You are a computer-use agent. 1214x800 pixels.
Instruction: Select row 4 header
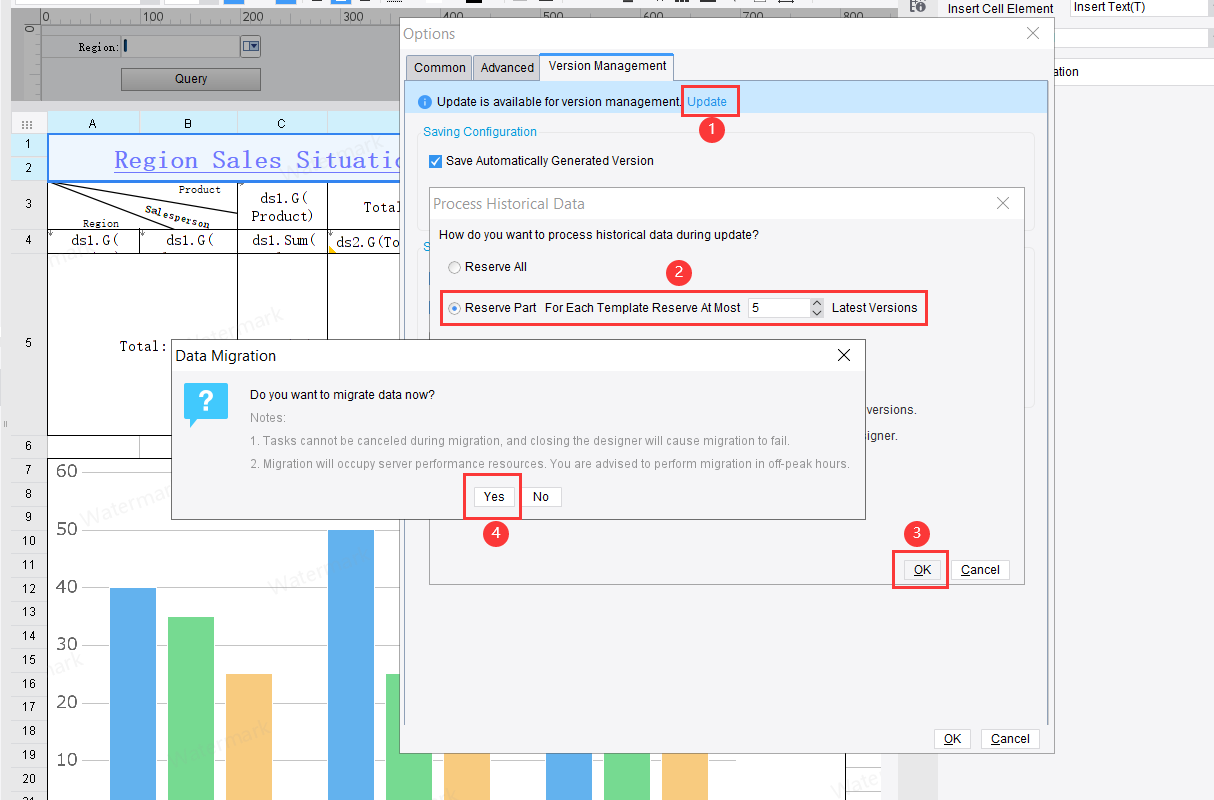coord(29,241)
